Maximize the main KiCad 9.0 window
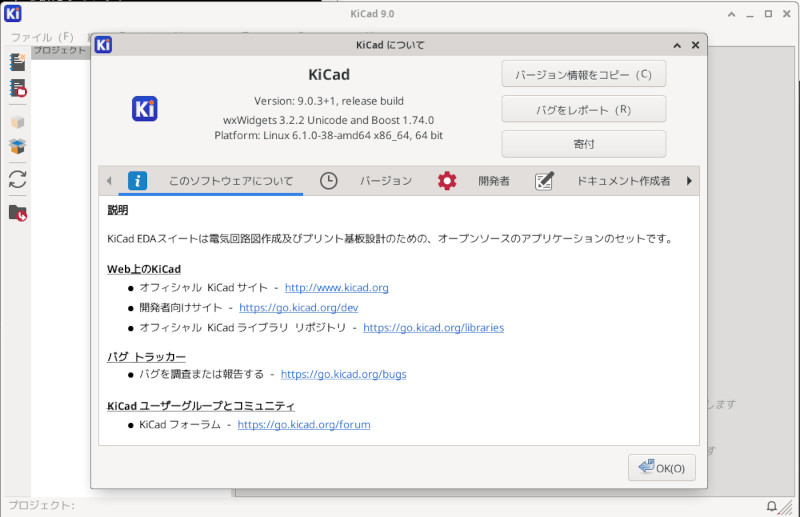 coord(768,14)
